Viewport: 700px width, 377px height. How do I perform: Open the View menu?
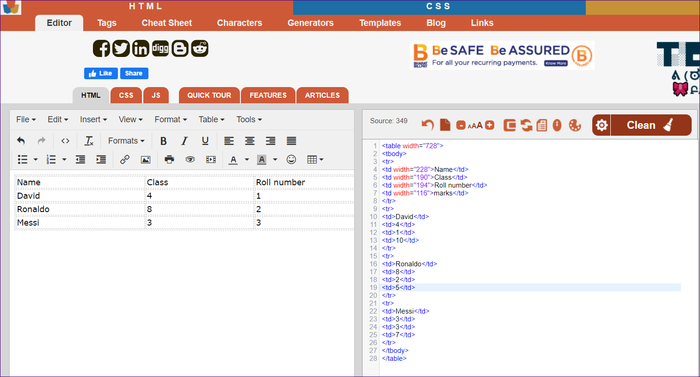click(x=130, y=119)
